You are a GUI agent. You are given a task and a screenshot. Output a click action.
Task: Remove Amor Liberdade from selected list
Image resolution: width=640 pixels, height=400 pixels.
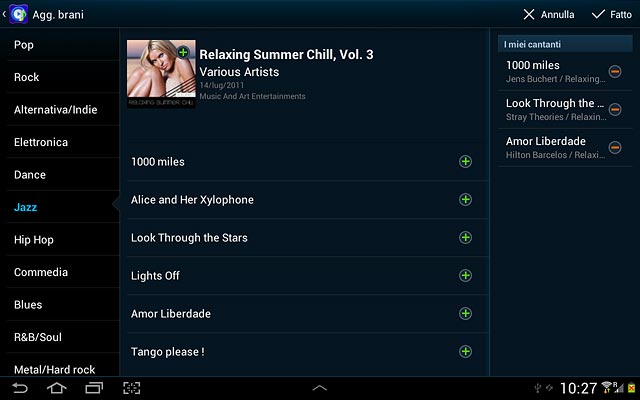pyautogui.click(x=615, y=147)
